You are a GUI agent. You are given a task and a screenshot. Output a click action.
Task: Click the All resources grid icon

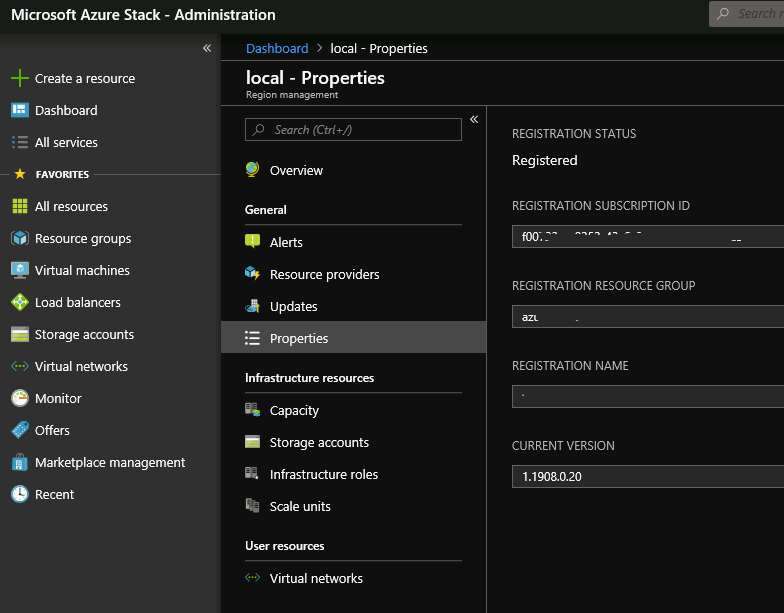[x=20, y=206]
